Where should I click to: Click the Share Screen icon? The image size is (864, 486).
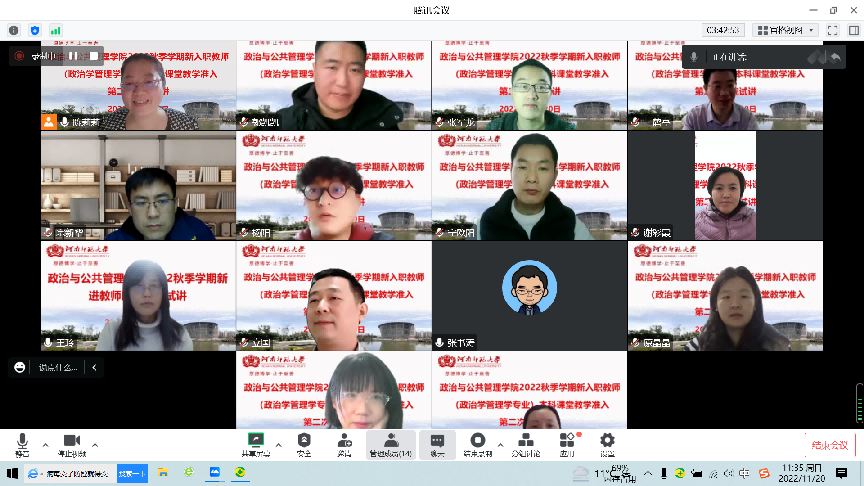[256, 441]
